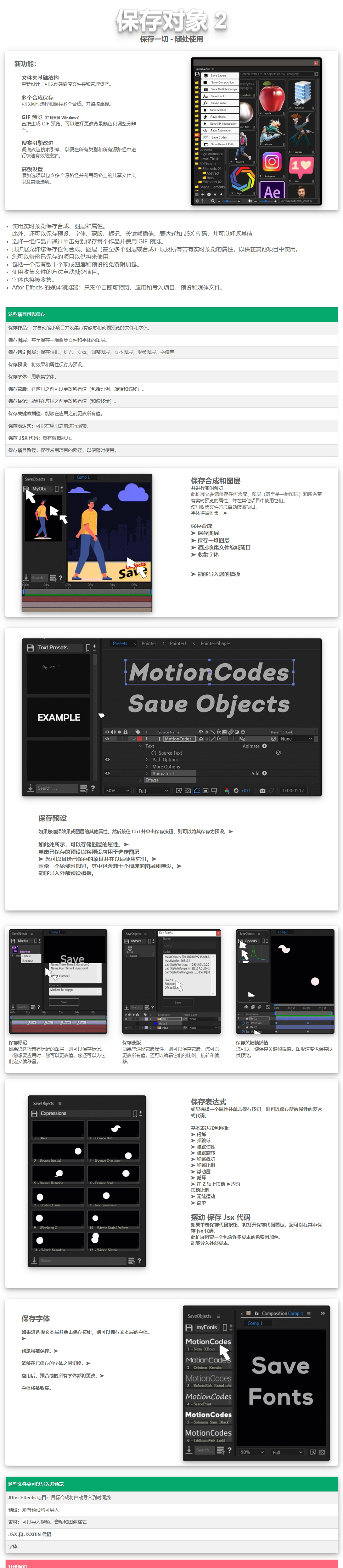
Task: Click import arrow icon in Text Presets panel
Action: (30, 789)
